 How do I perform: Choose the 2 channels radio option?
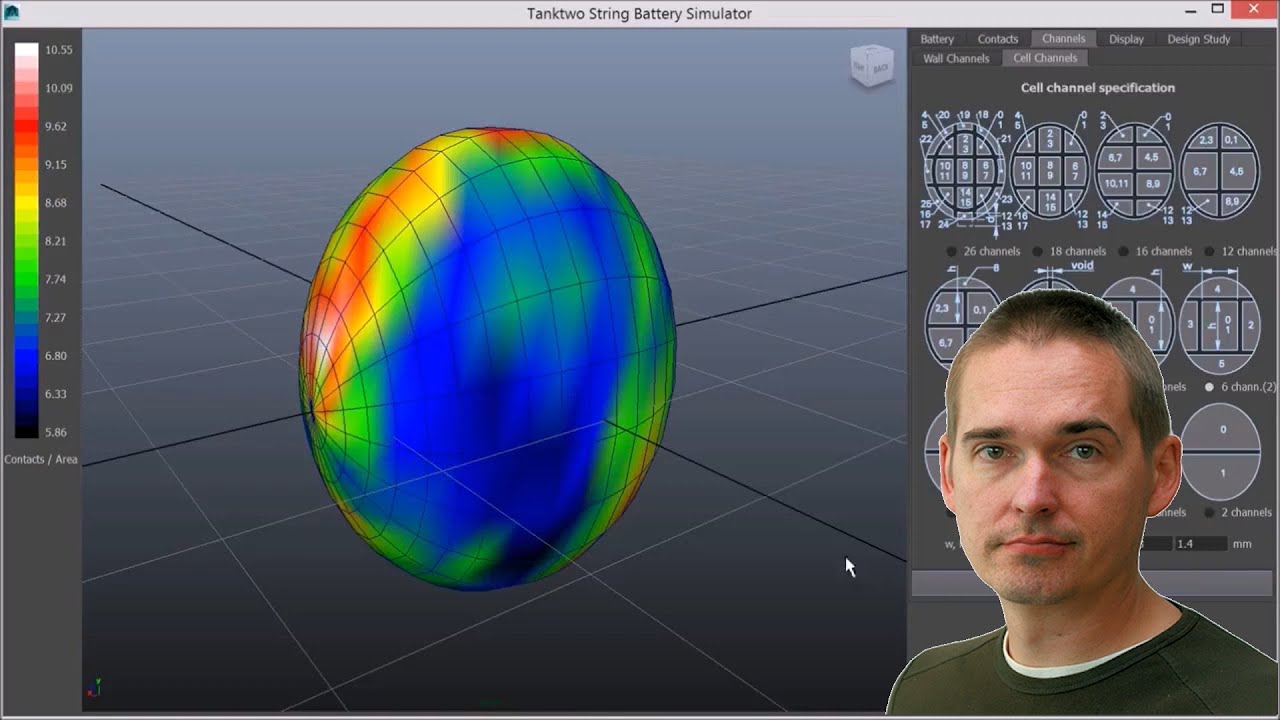click(x=1210, y=512)
